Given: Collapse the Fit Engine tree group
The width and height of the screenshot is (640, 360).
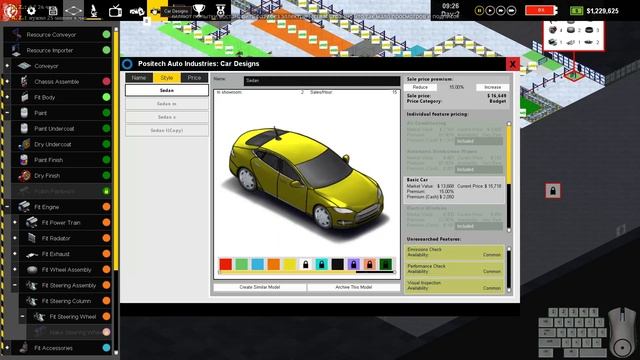Looking at the screenshot, I should coord(7,207).
